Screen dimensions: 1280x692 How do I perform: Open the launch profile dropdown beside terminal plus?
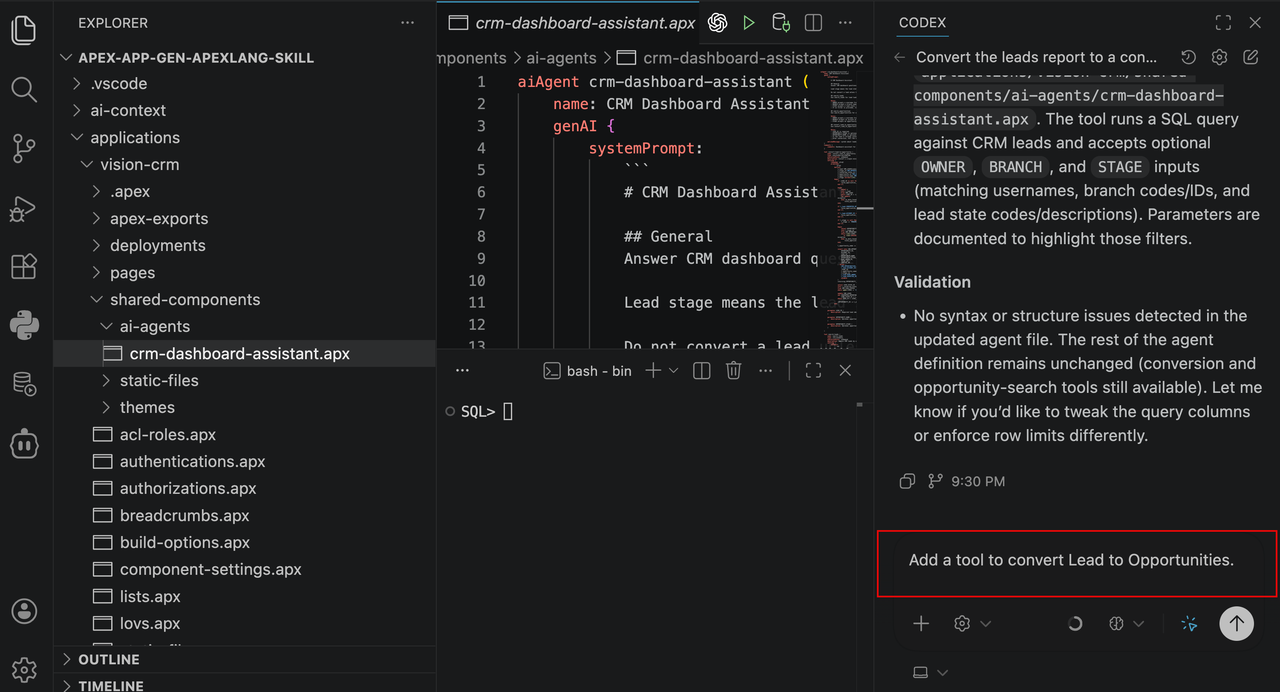point(673,371)
